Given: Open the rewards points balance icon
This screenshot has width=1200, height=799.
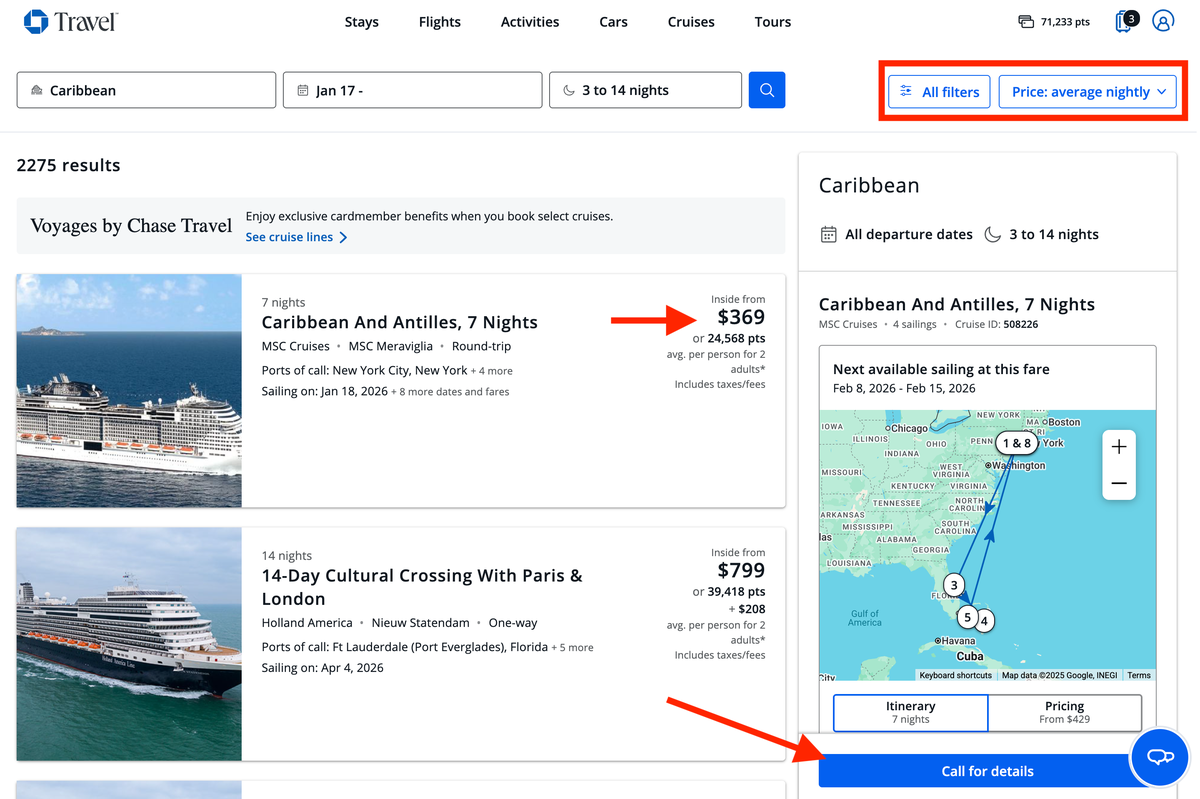Looking at the screenshot, I should tap(1026, 21).
